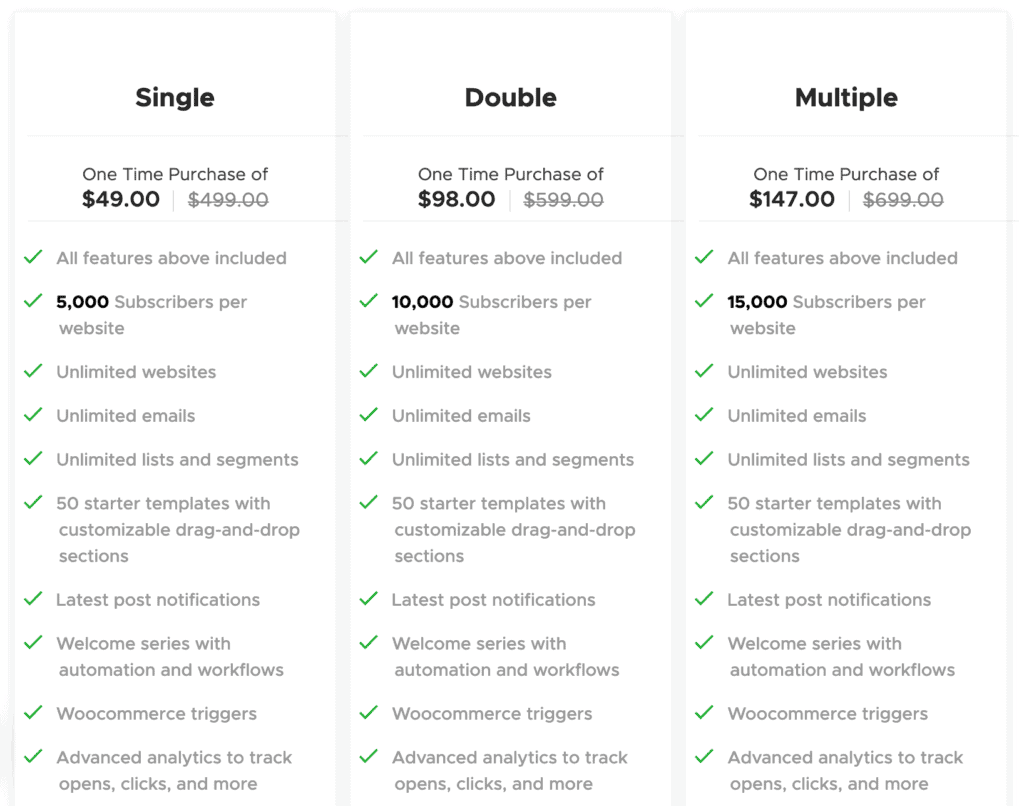Click the $147.00 price in Multiple plan
This screenshot has width=1024, height=806.
click(x=792, y=199)
